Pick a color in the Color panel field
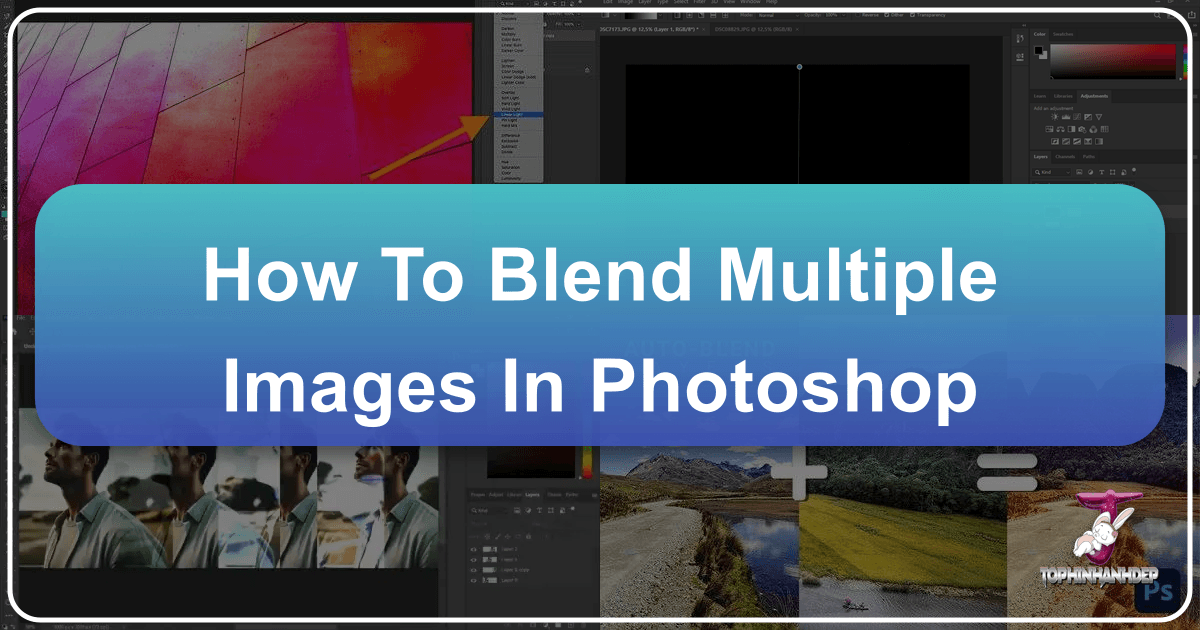The width and height of the screenshot is (1200, 630). coord(1110,60)
